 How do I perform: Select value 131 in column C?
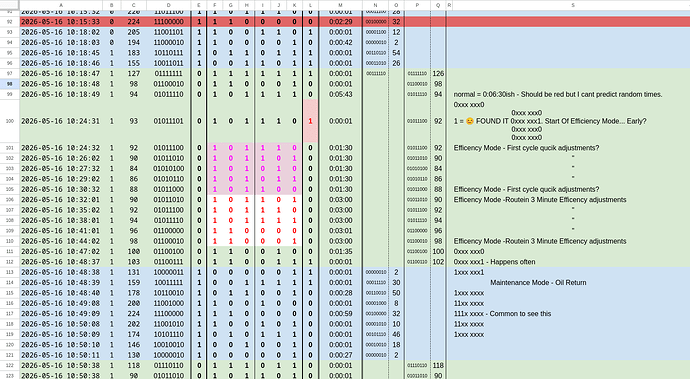coord(133,272)
